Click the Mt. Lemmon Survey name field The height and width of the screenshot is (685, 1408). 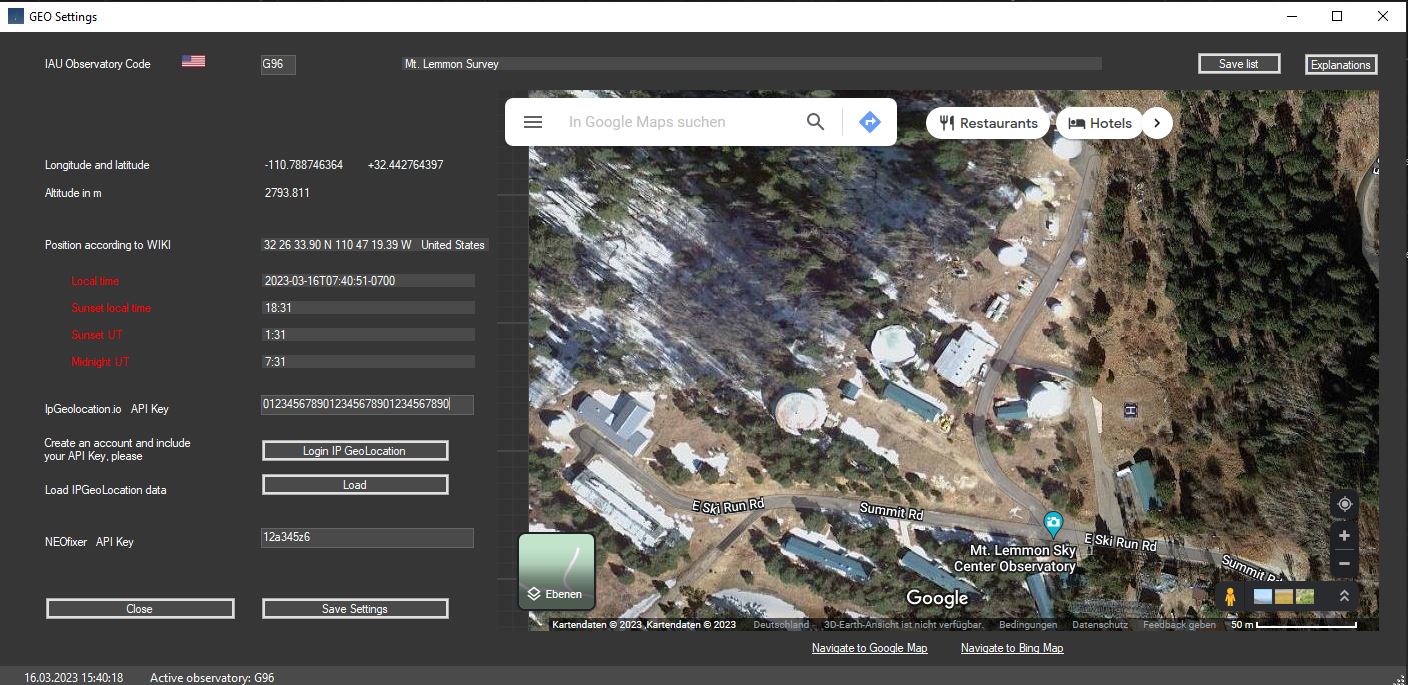(751, 64)
